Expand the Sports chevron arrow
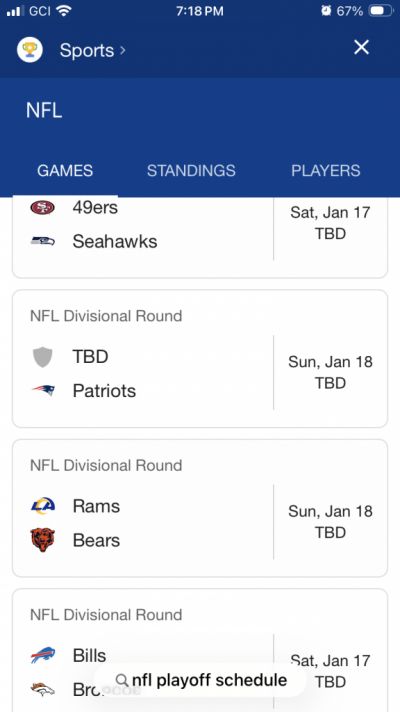Screen dimensions: 400x712 pos(123,50)
